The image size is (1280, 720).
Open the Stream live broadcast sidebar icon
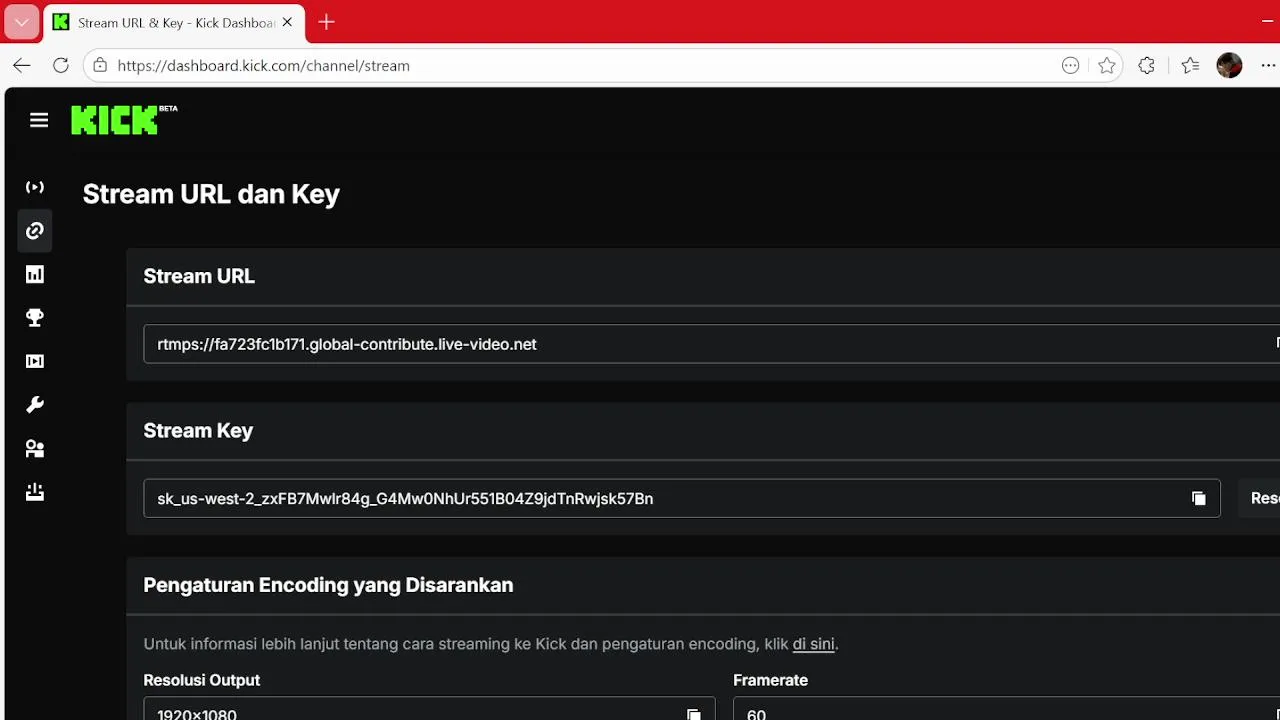click(x=35, y=187)
